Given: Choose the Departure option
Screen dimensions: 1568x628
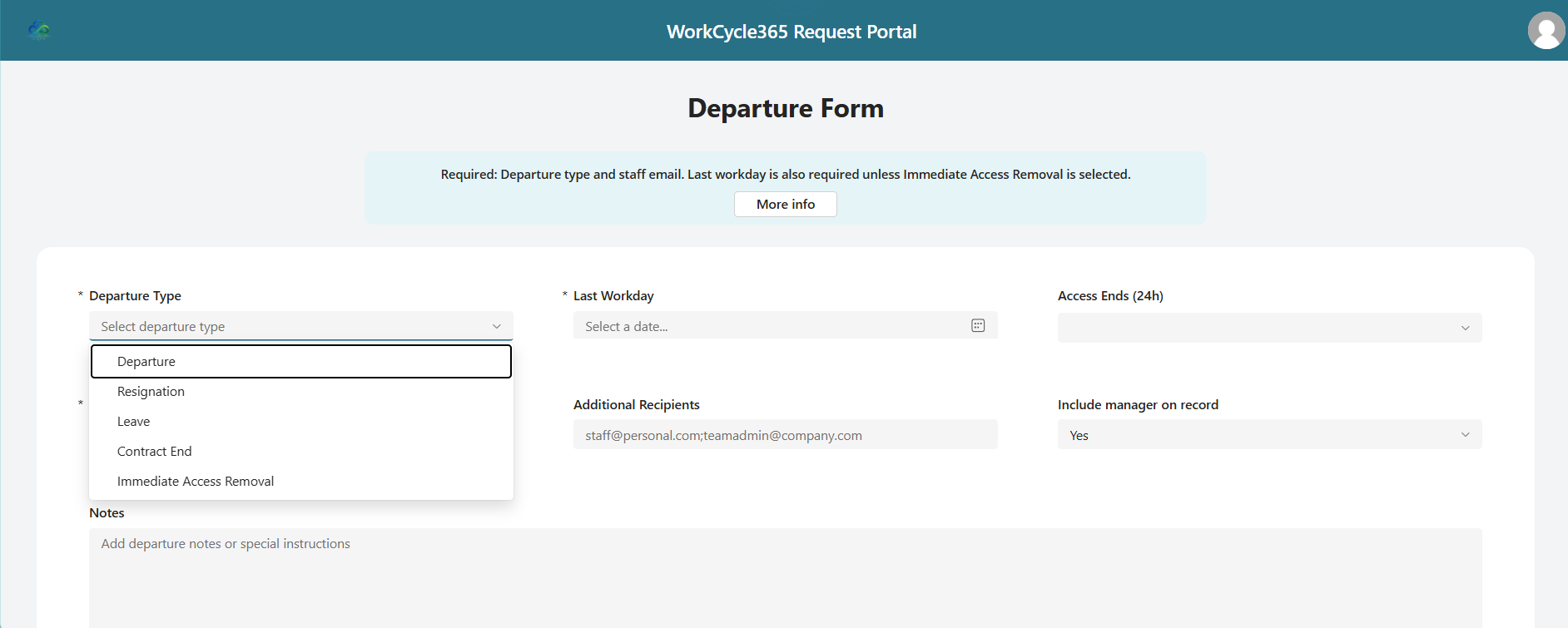Looking at the screenshot, I should [301, 362].
